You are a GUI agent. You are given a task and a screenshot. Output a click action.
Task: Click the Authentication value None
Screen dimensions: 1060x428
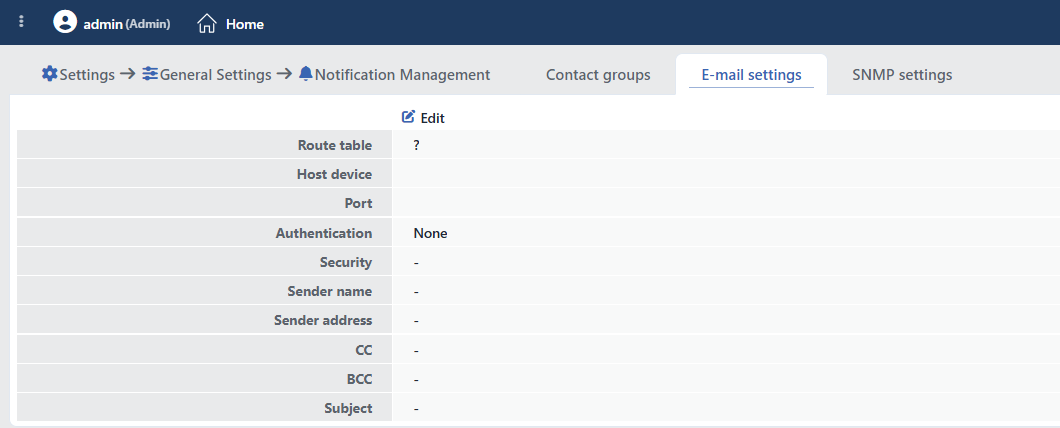(431, 233)
